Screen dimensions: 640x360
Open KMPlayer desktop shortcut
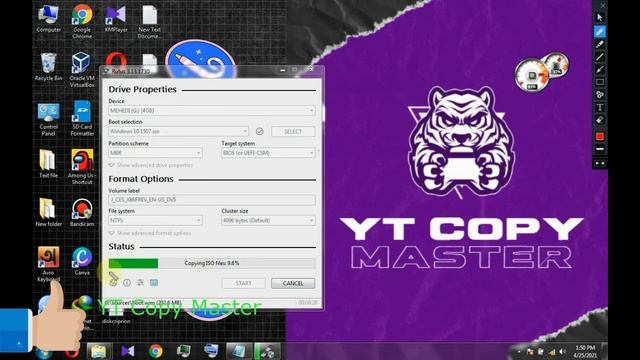116,19
